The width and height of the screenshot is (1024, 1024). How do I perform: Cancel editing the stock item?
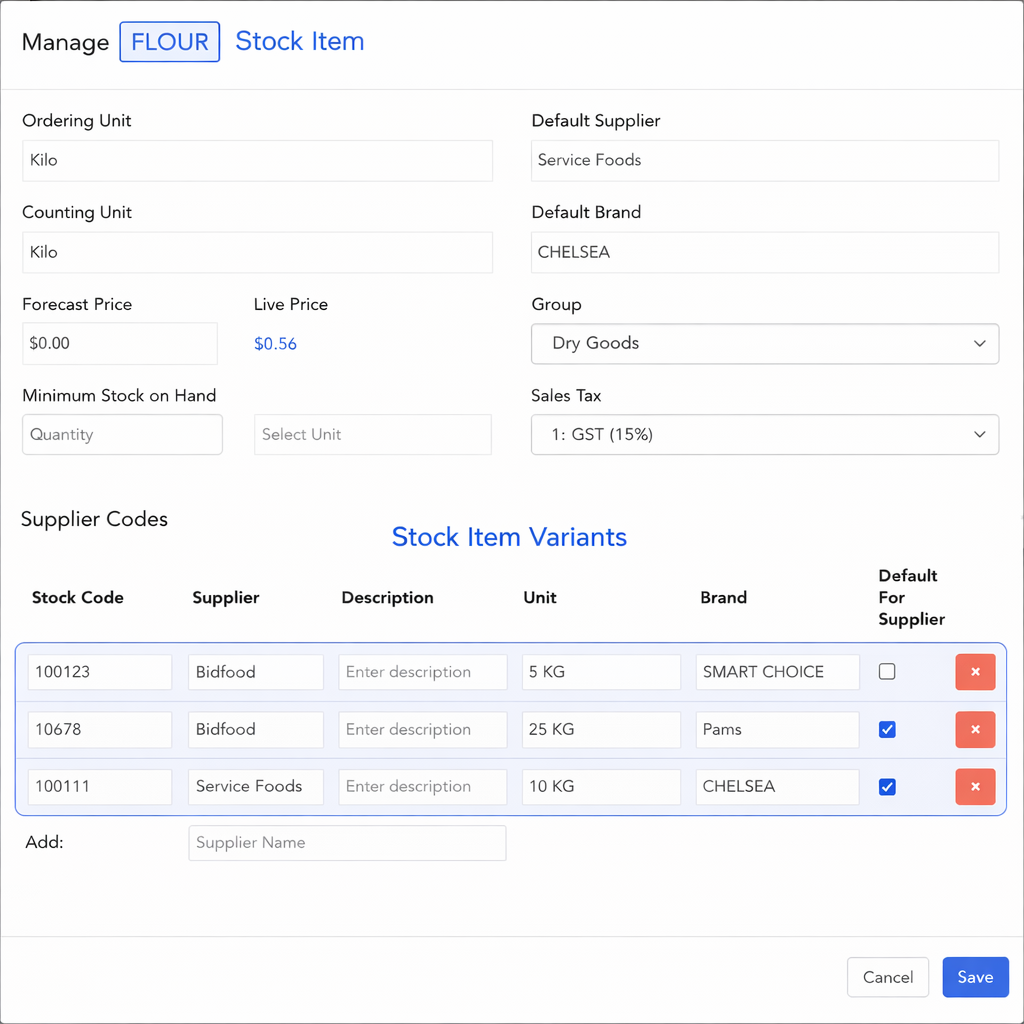tap(888, 977)
